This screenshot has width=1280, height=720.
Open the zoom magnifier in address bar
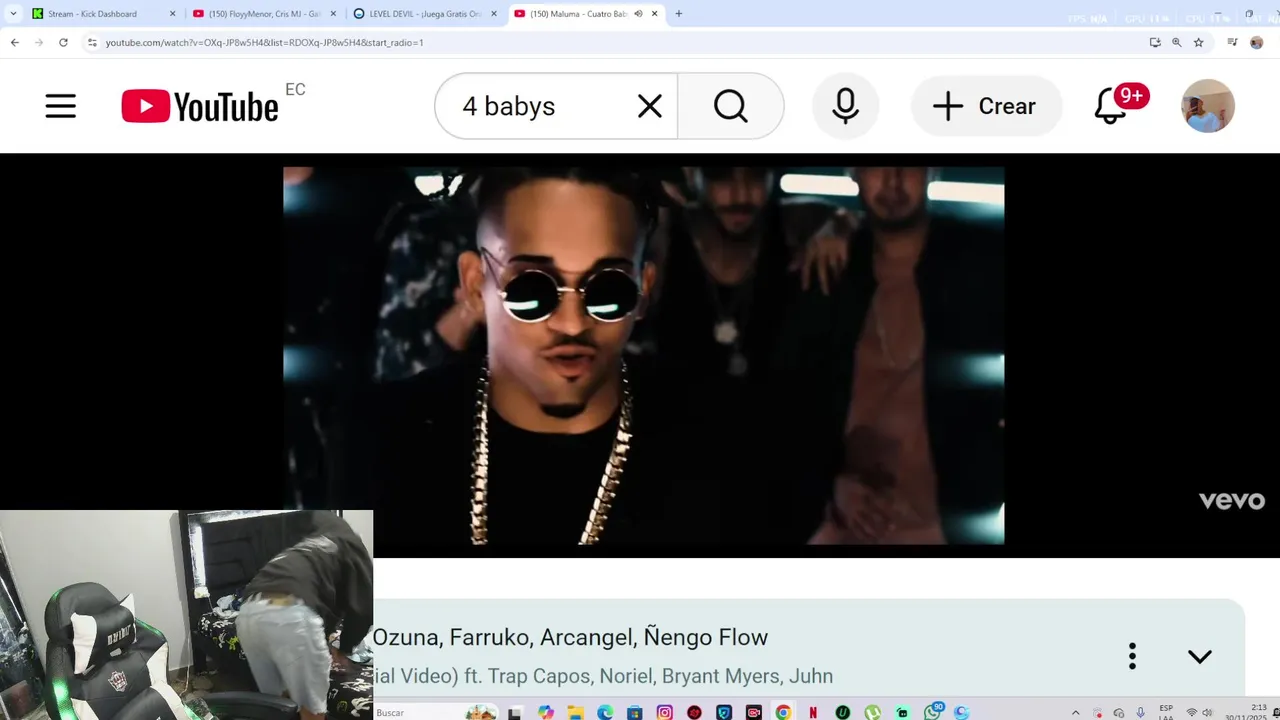click(x=1177, y=42)
